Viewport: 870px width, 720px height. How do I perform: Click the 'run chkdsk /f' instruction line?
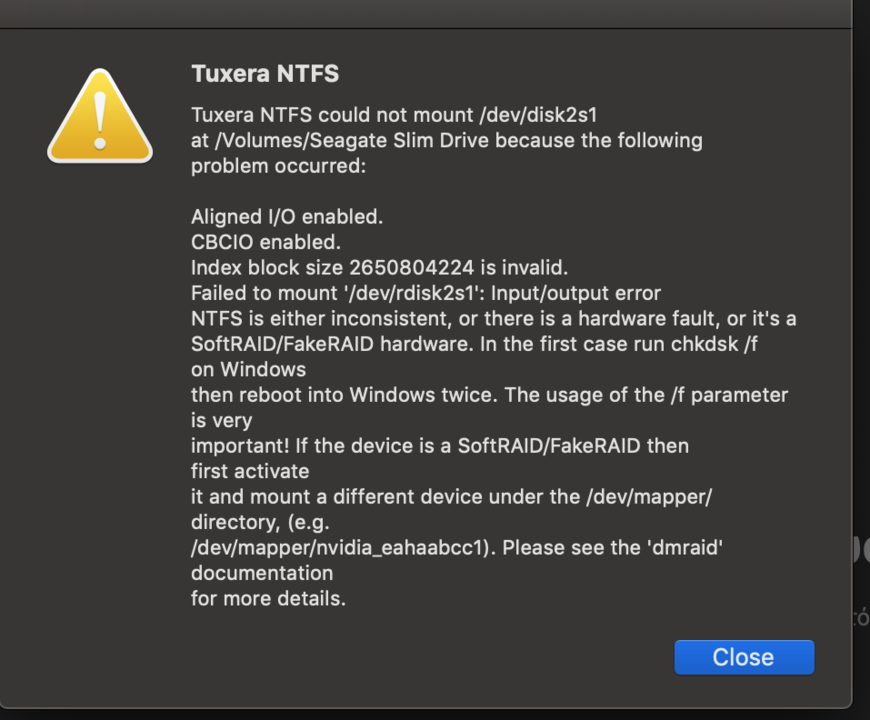click(x=474, y=344)
